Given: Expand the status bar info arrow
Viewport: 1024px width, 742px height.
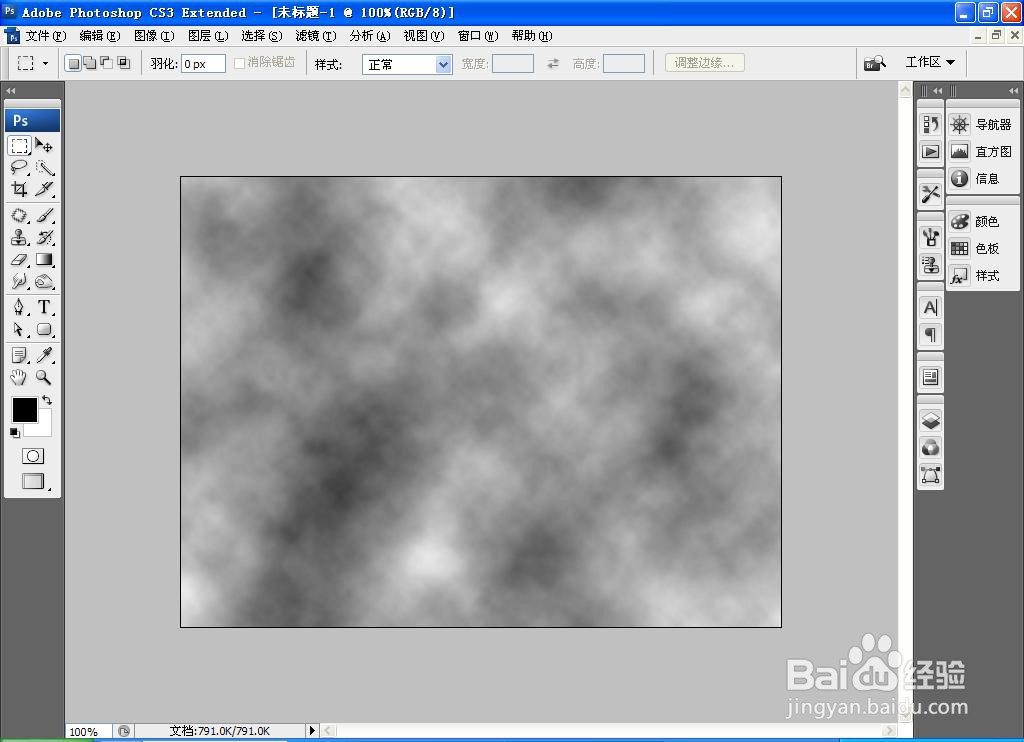Looking at the screenshot, I should pyautogui.click(x=312, y=730).
